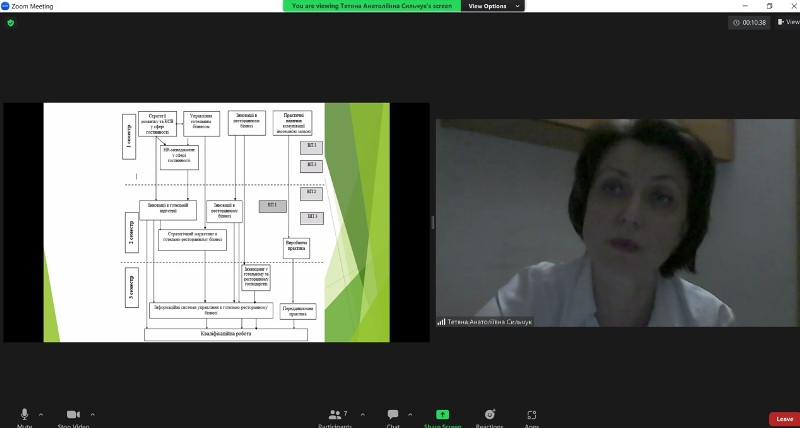Click the 'Переддипломна практика' box in slide
The width and height of the screenshot is (800, 428).
(298, 311)
